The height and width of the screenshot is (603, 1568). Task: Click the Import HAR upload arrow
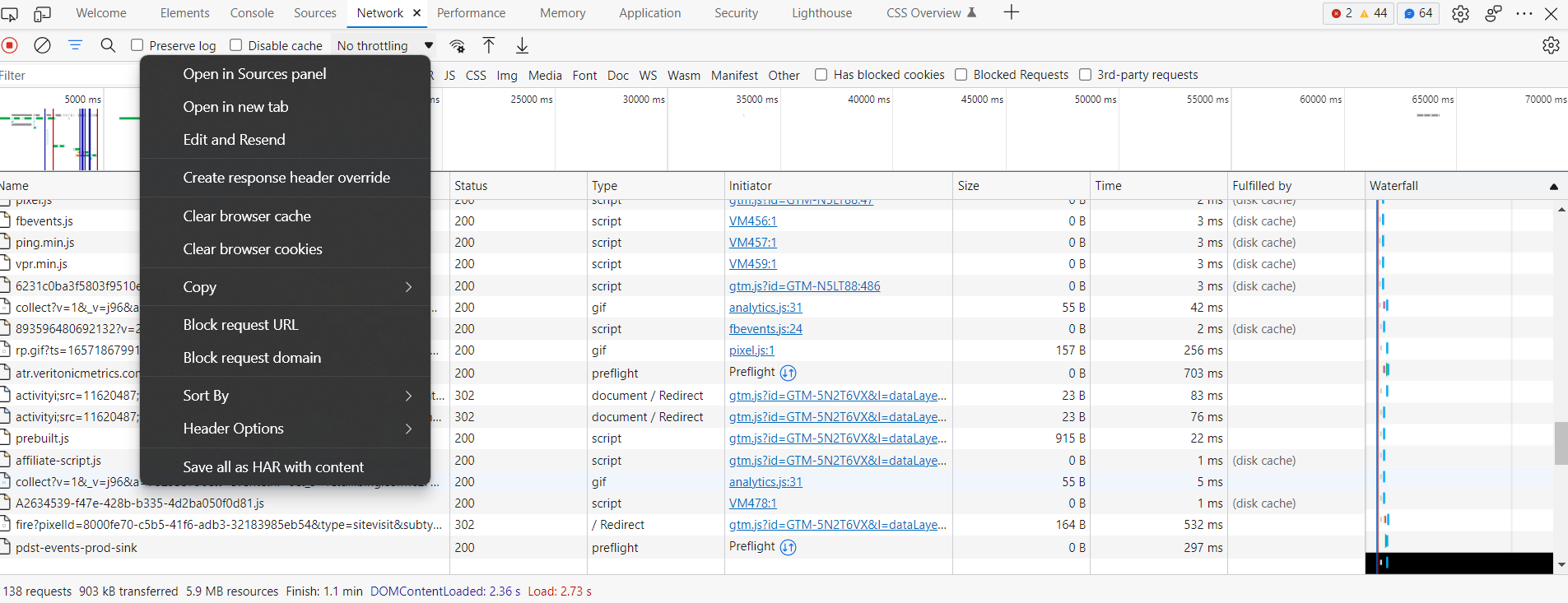click(x=489, y=45)
